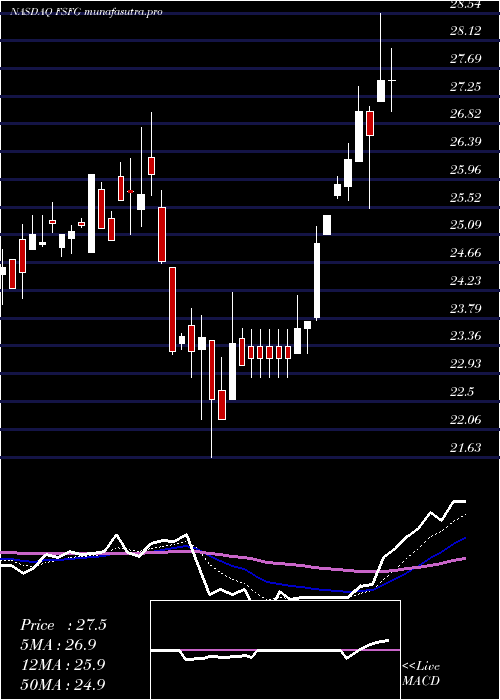
Task: Click the 5MA : 26.9 readout
Action: coord(58,645)
